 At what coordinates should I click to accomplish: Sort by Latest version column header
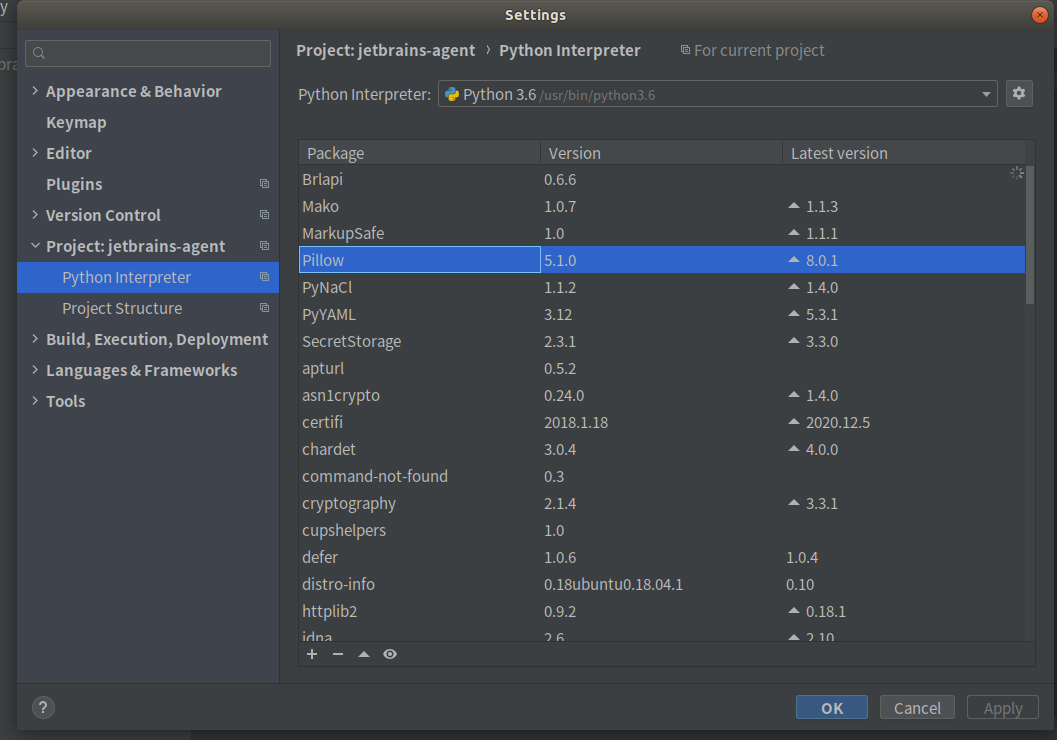click(x=903, y=153)
